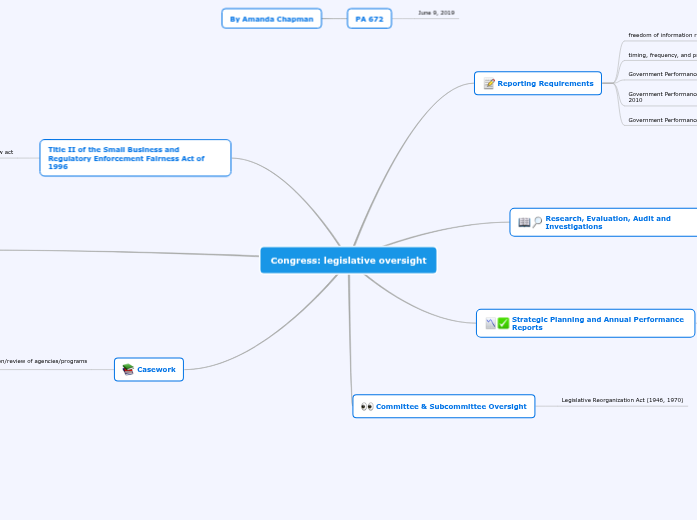Select the central Congress: legislative oversight node
The height and width of the screenshot is (520, 697).
tap(348, 261)
